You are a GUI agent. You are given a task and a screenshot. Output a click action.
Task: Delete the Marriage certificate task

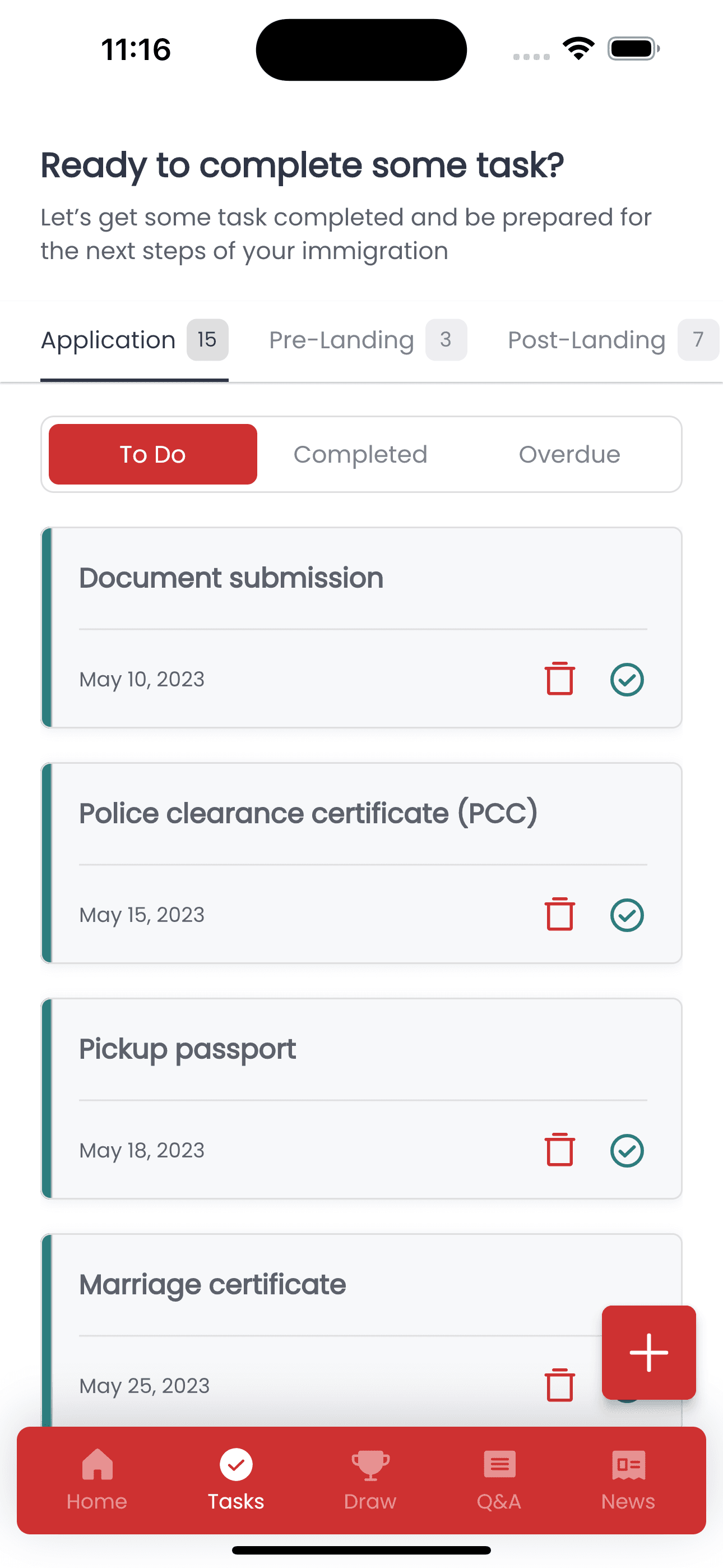click(559, 1385)
